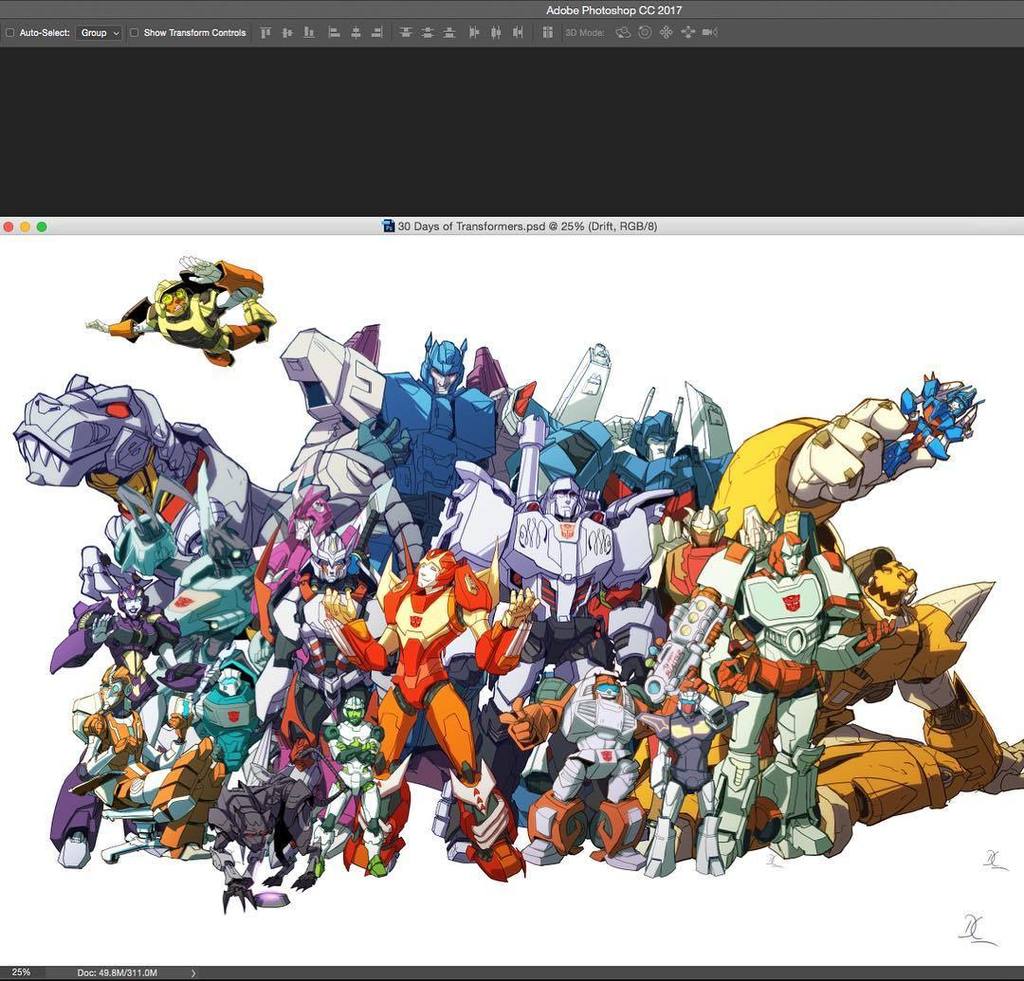Image resolution: width=1024 pixels, height=981 pixels.
Task: Click the 25% zoom level field
Action: click(21, 973)
